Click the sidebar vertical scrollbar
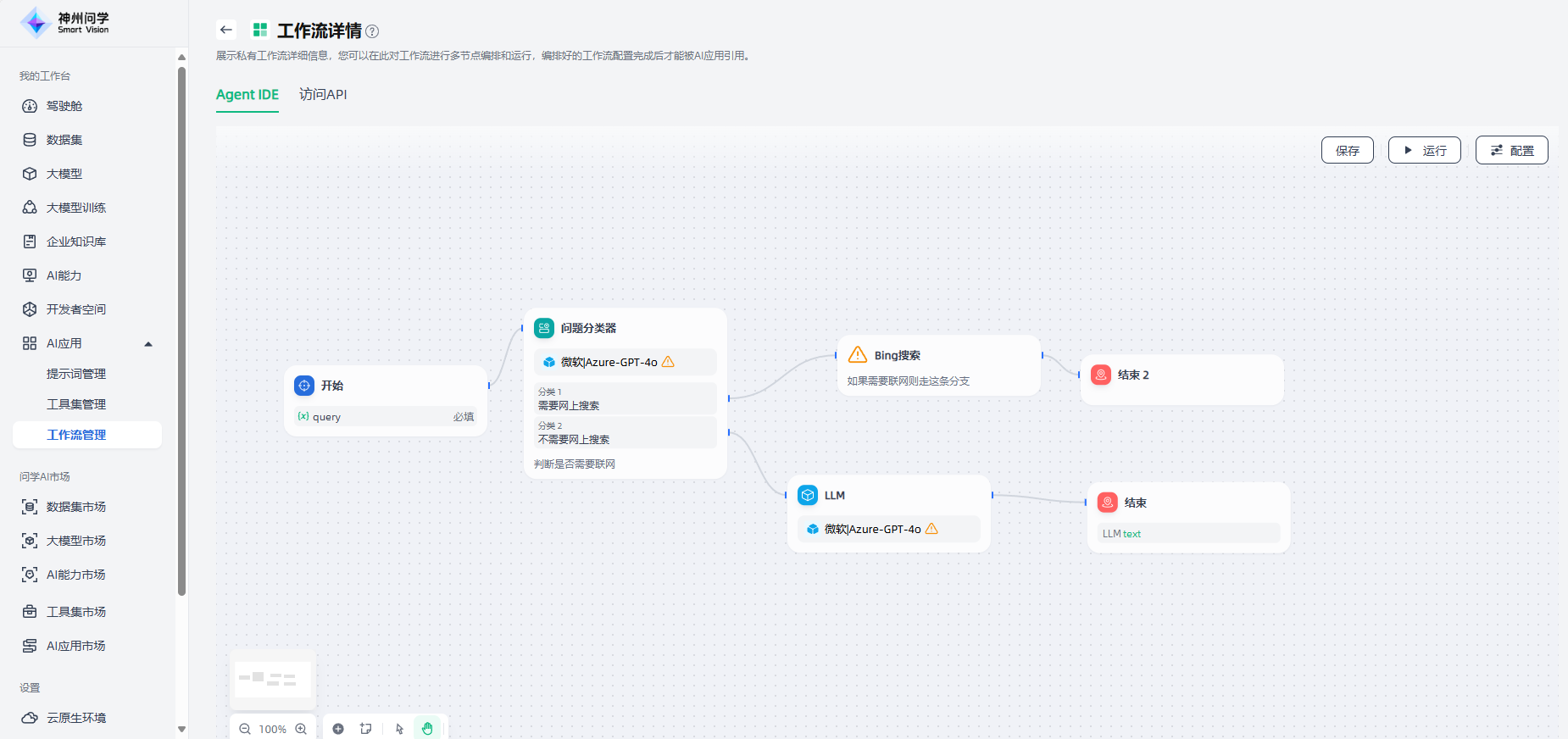 click(x=181, y=331)
